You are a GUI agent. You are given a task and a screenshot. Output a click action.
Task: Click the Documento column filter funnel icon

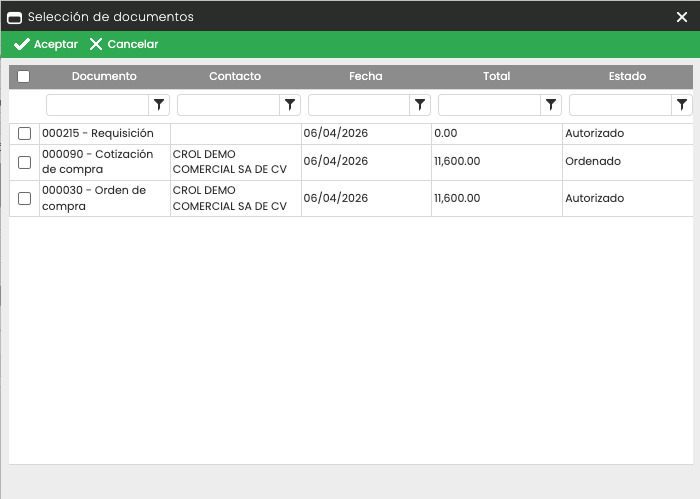[159, 105]
